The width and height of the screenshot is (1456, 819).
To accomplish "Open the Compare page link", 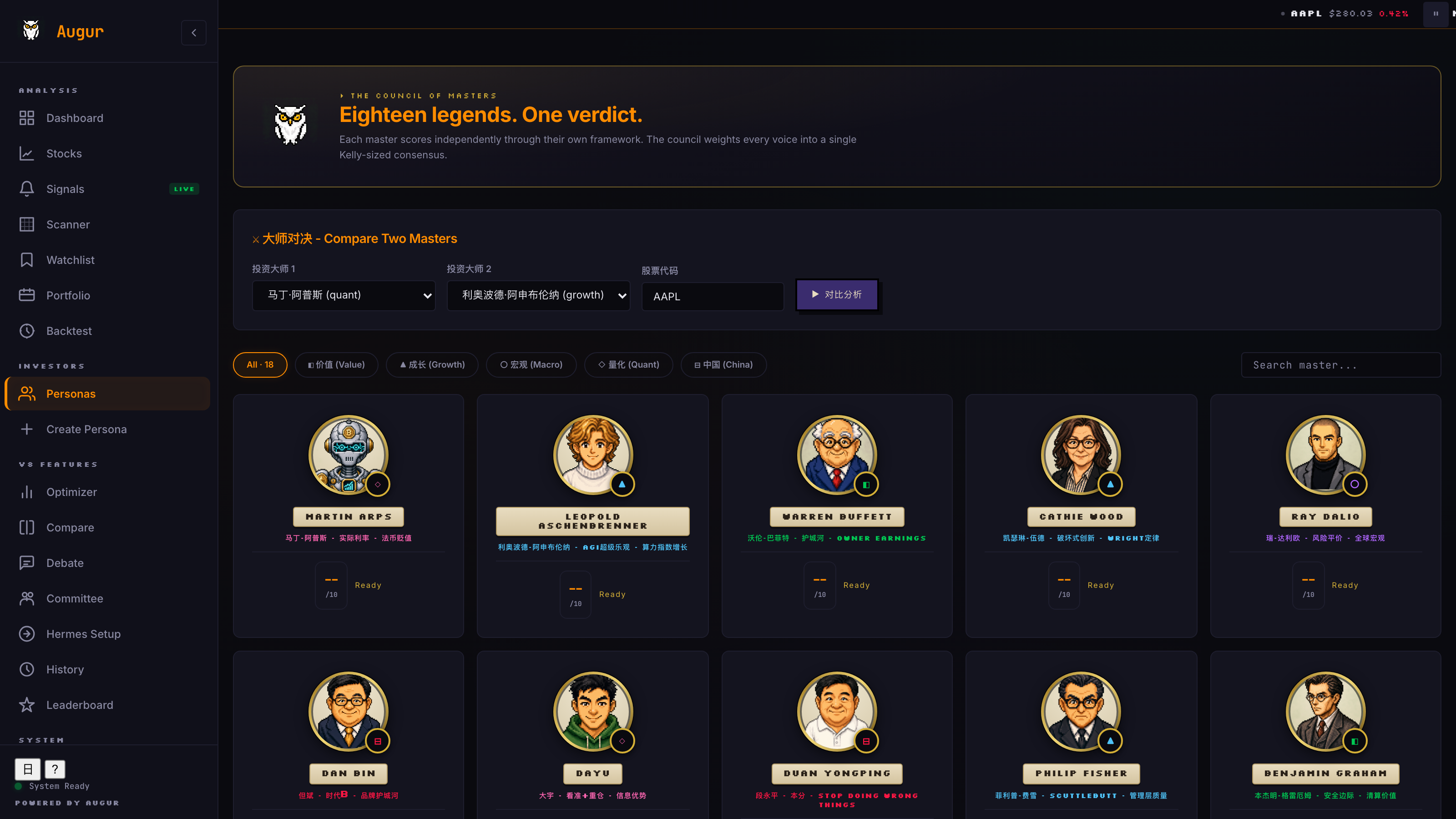I will pos(107,527).
